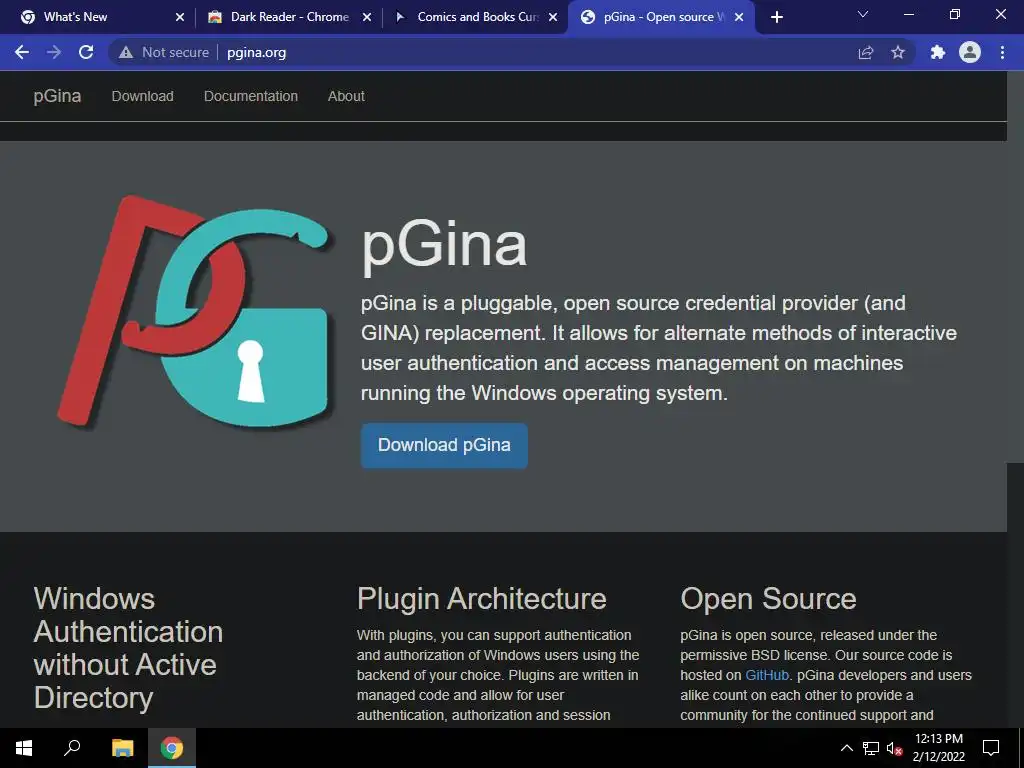This screenshot has width=1024, height=768.
Task: Go back to the previous page
Action: point(22,52)
